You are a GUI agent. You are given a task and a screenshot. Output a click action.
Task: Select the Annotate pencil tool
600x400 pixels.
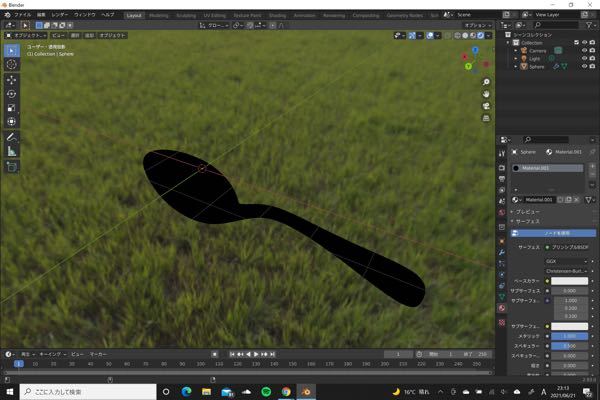[x=12, y=137]
